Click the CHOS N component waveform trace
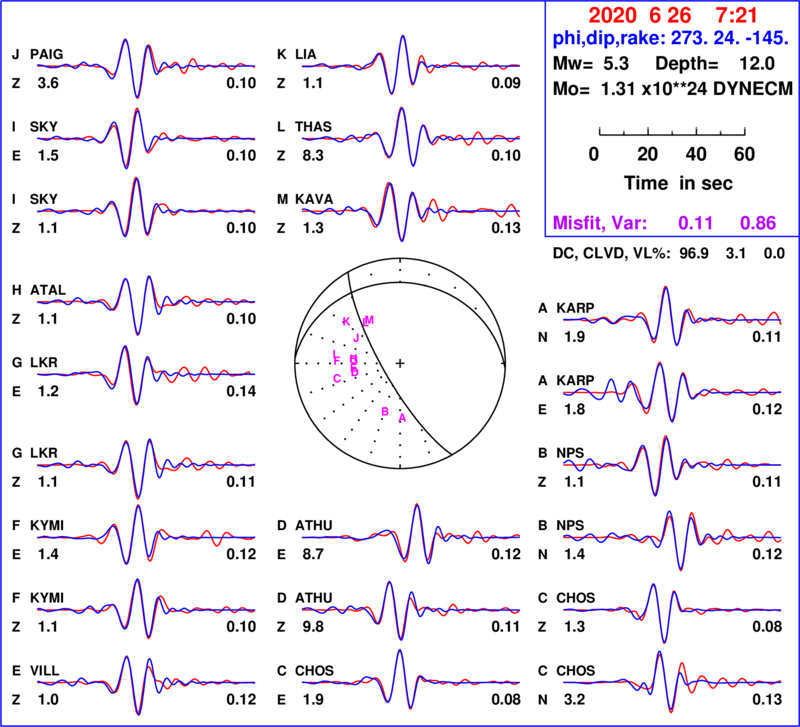This screenshot has width=800, height=727. click(x=672, y=682)
